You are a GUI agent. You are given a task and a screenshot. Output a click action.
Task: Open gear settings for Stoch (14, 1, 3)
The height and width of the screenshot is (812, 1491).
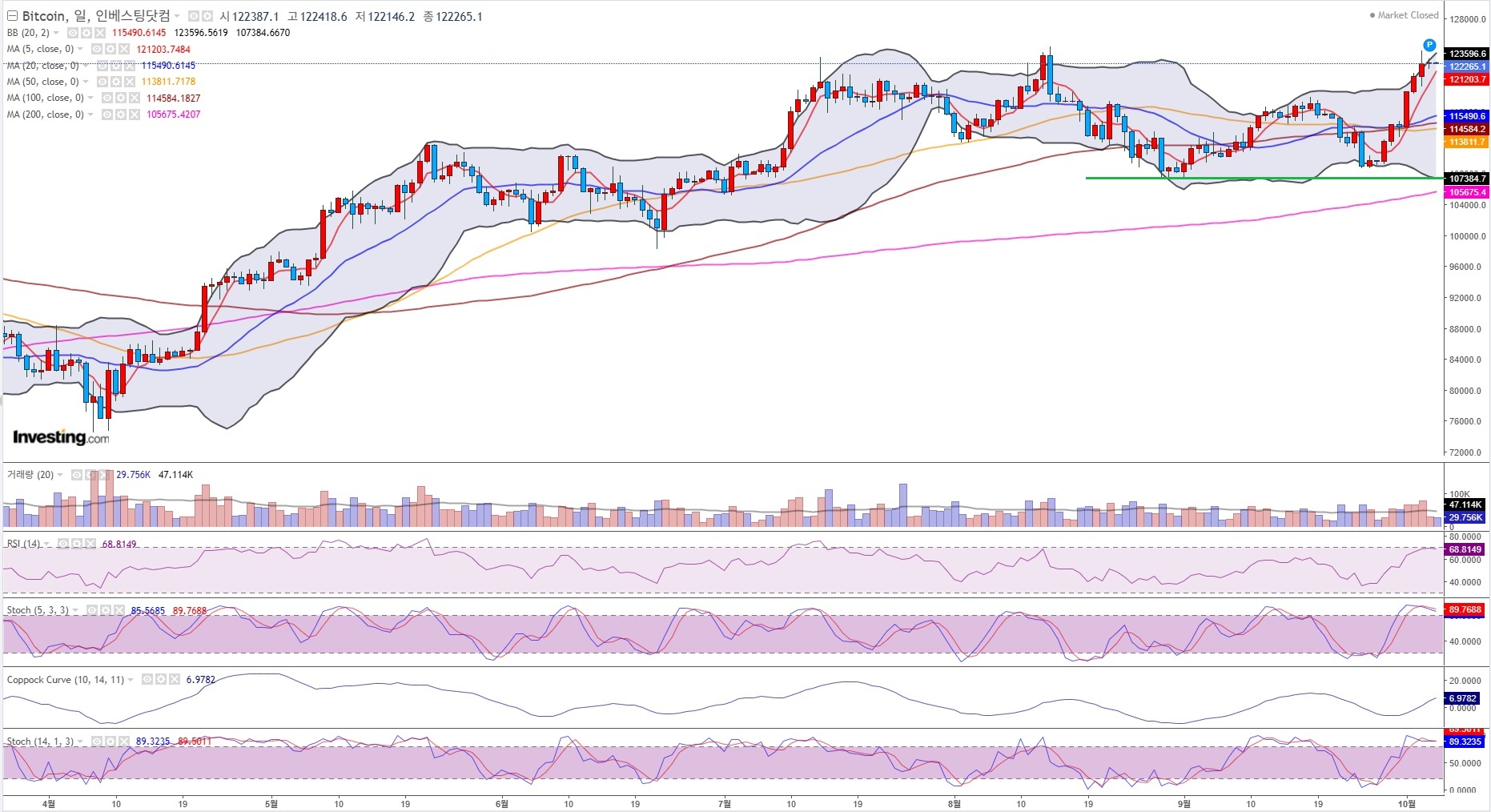click(110, 742)
